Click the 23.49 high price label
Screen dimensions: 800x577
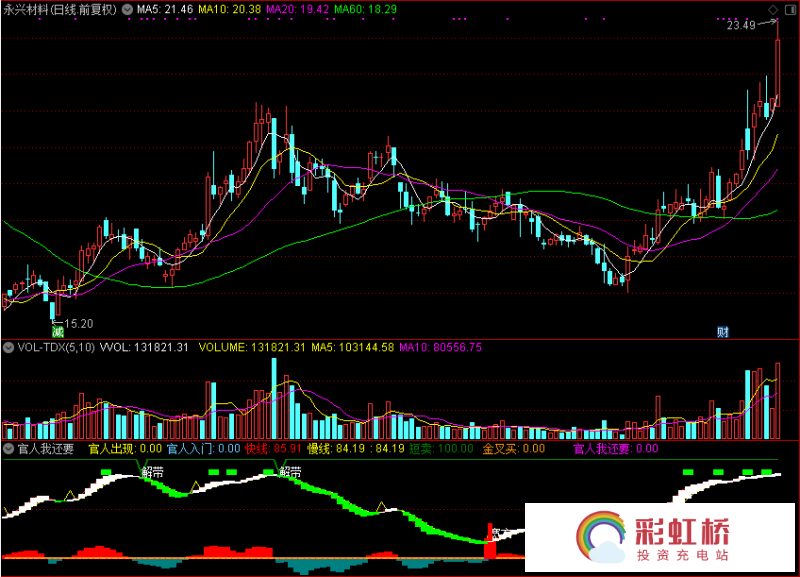pyautogui.click(x=741, y=25)
